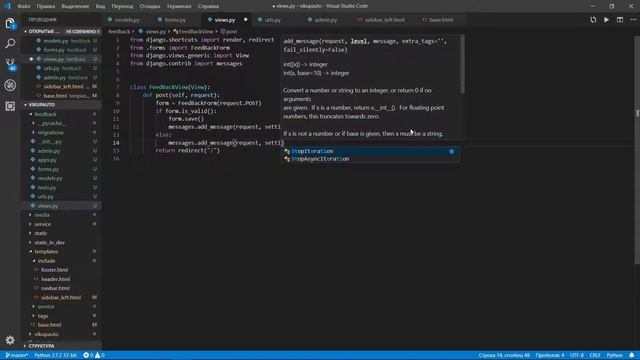Switch to the base.html editor tab
The height and width of the screenshot is (360, 640).
441,20
